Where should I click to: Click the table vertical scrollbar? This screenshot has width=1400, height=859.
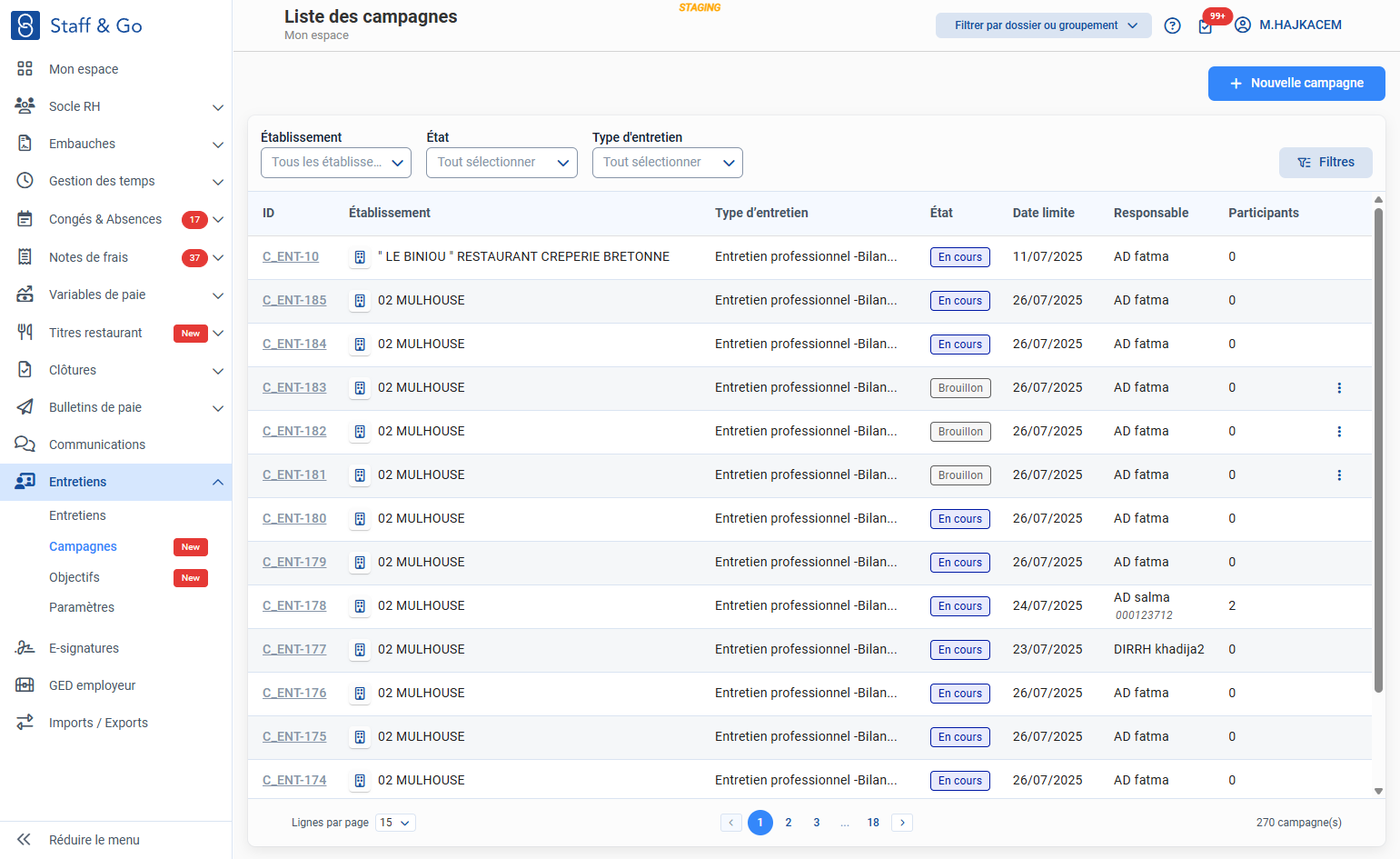point(1378,450)
